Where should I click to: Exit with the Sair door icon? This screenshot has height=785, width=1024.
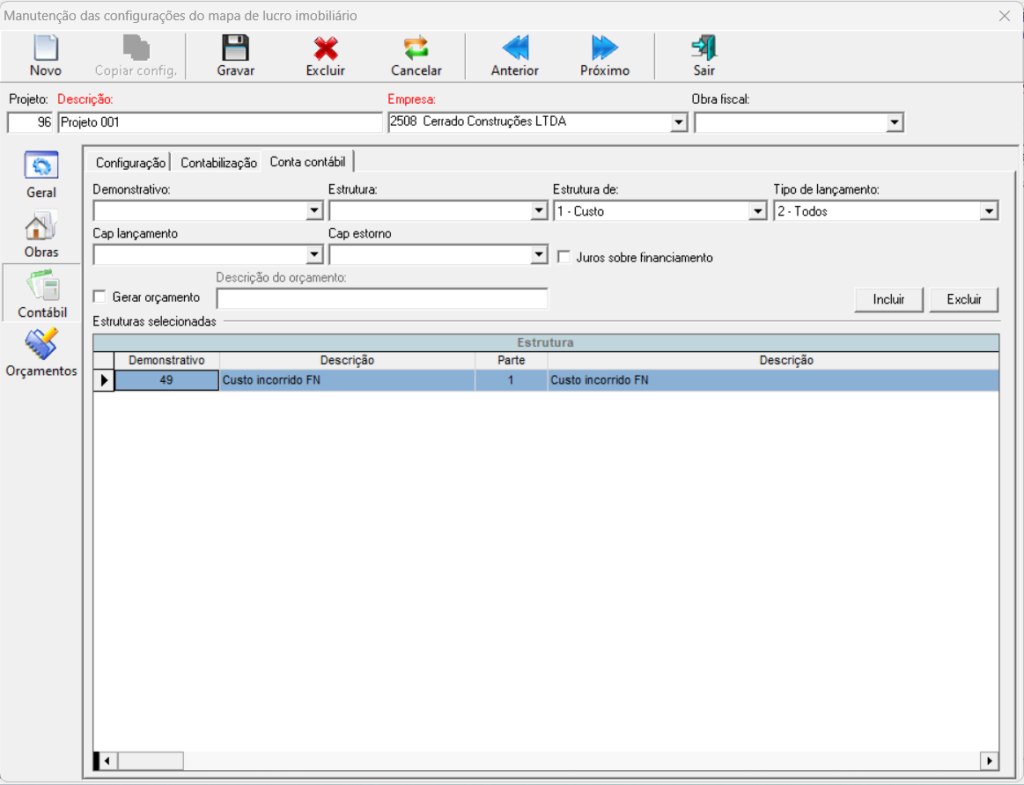(704, 48)
